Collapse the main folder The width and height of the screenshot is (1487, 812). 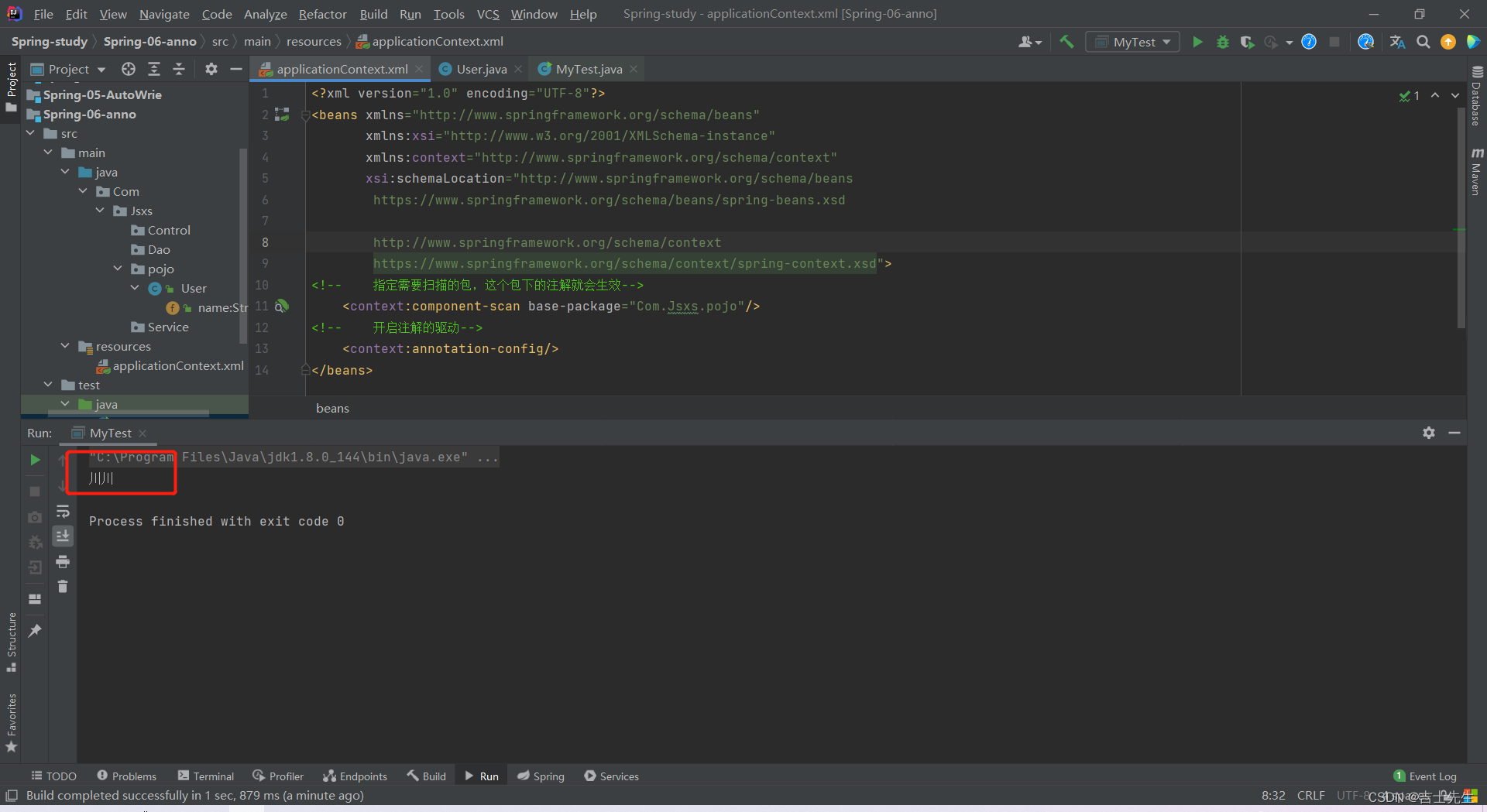tap(48, 152)
